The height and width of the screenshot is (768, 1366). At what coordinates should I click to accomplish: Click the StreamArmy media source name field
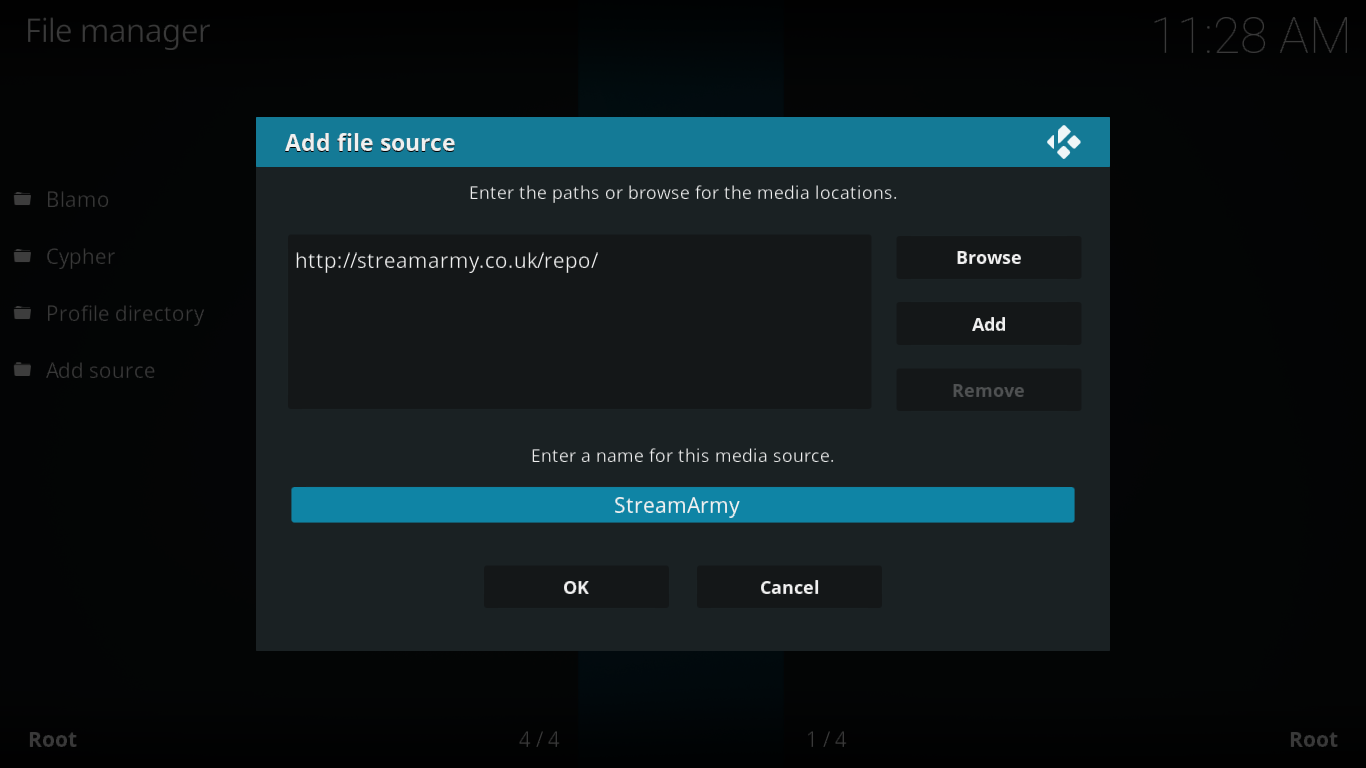682,505
